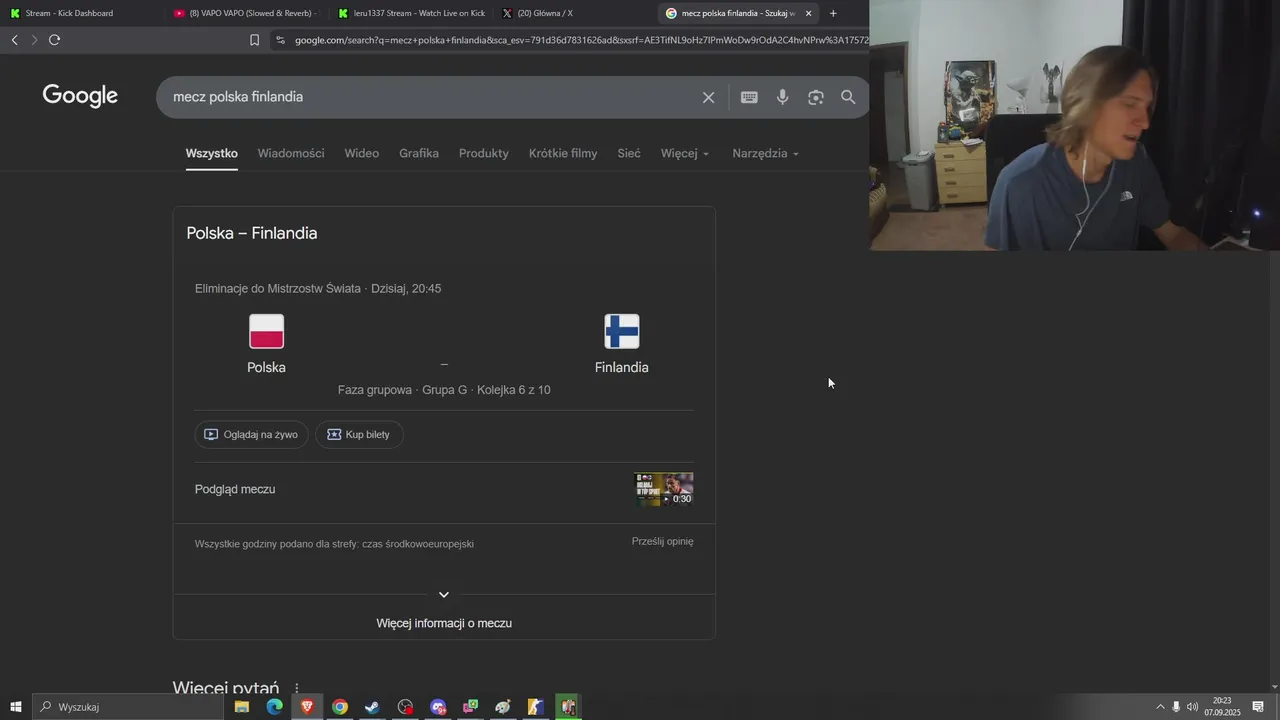This screenshot has width=1280, height=720.
Task: Click the Prześlij opinię link
Action: [x=662, y=541]
